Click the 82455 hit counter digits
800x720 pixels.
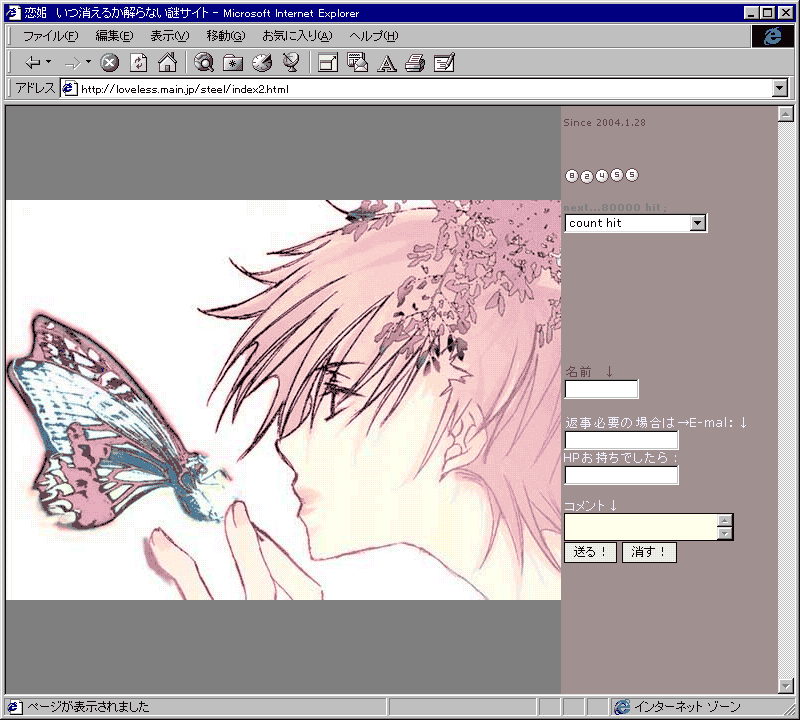point(602,176)
